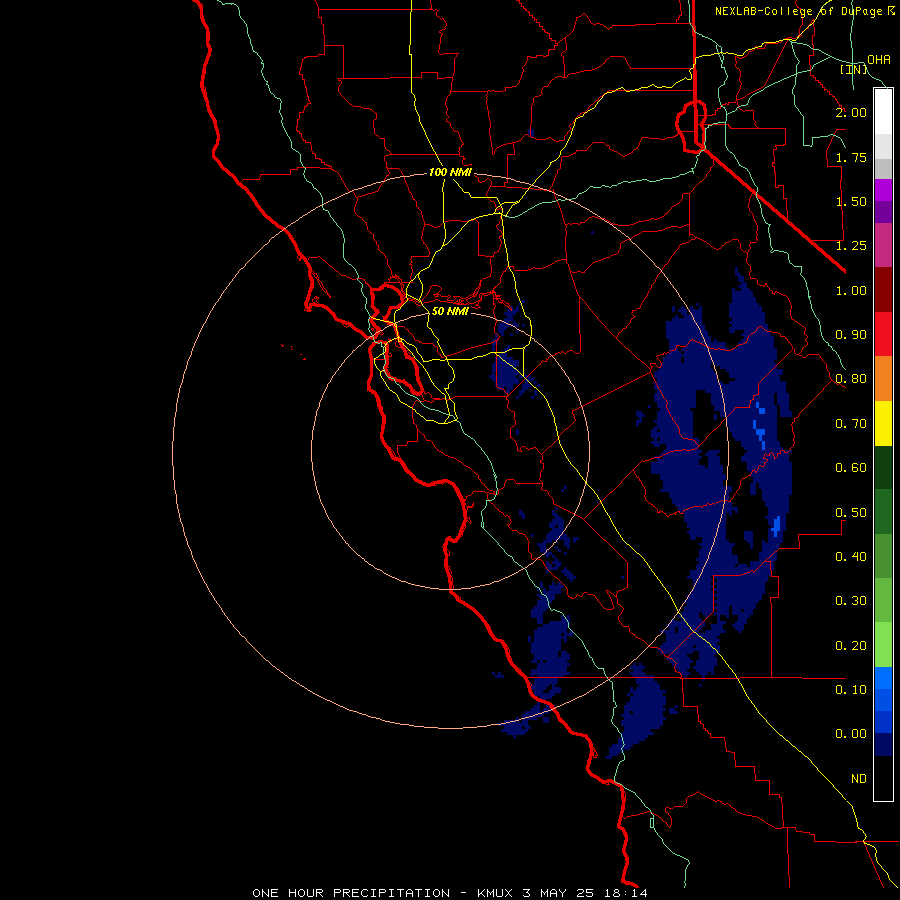900x900 pixels.
Task: Select the bright magenta swatch above 1.50
Action: click(x=883, y=190)
